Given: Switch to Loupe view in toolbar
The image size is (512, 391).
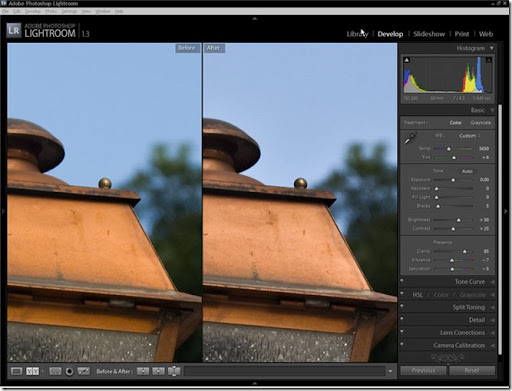Looking at the screenshot, I should coord(16,371).
